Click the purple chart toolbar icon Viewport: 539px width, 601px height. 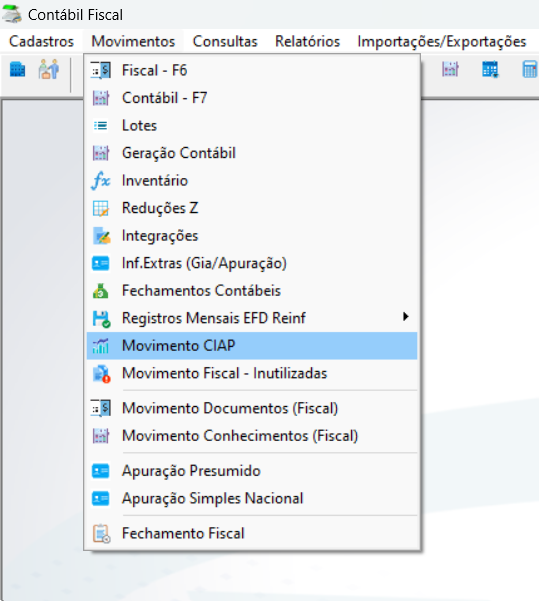(x=450, y=69)
